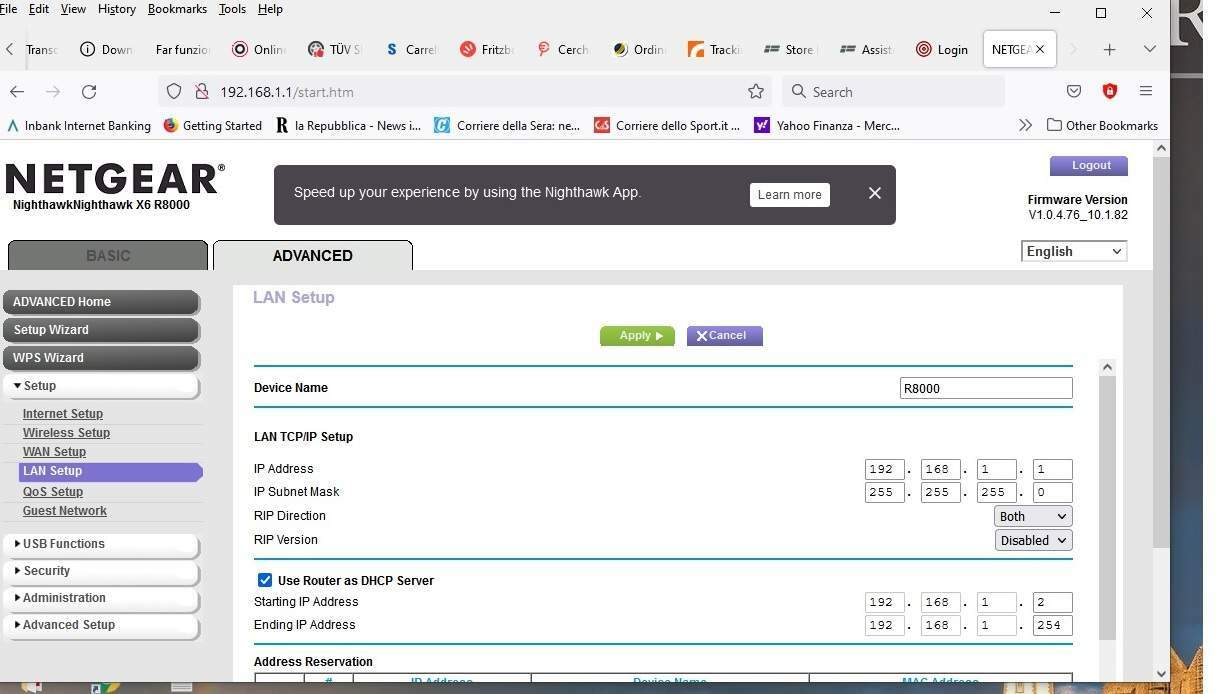Screen dimensions: 1228x694
Task: Click the red uBlock extension icon
Action: 1110,91
